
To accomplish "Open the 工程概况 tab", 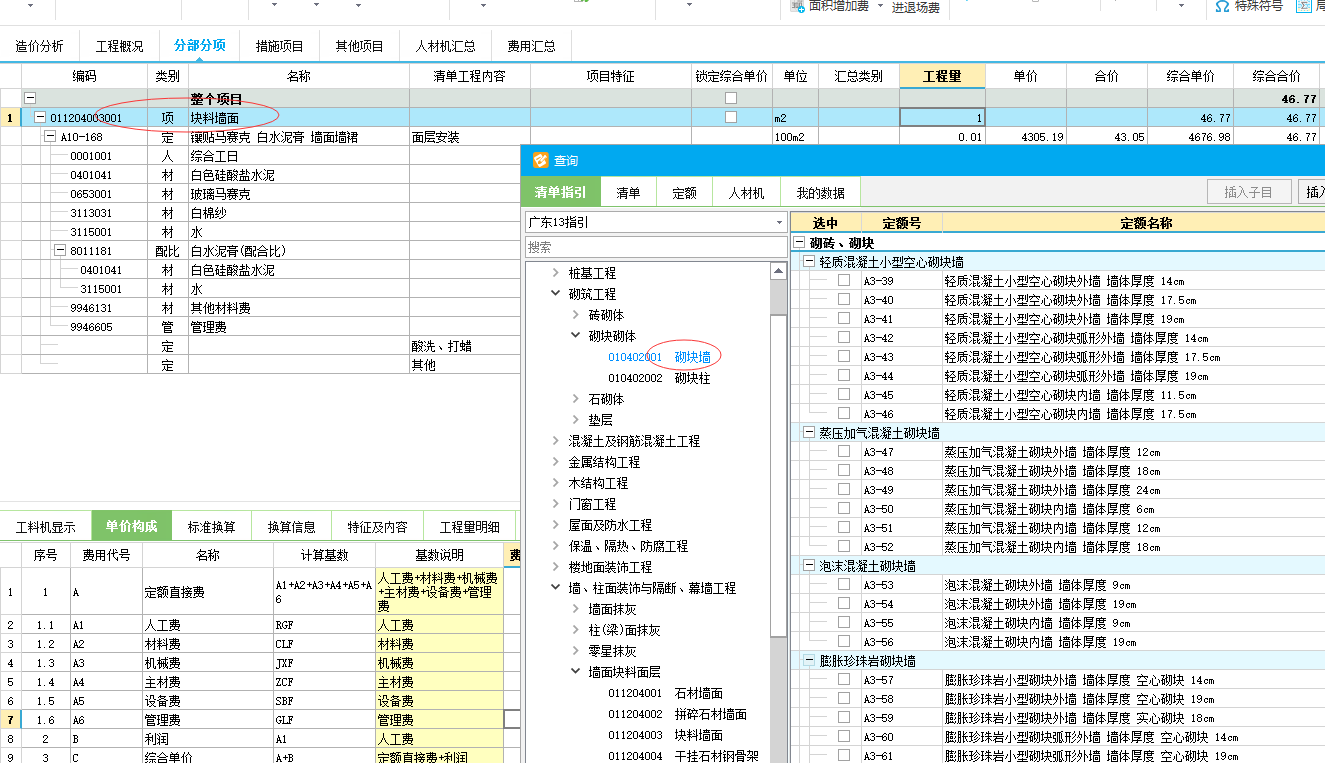I will pyautogui.click(x=120, y=46).
